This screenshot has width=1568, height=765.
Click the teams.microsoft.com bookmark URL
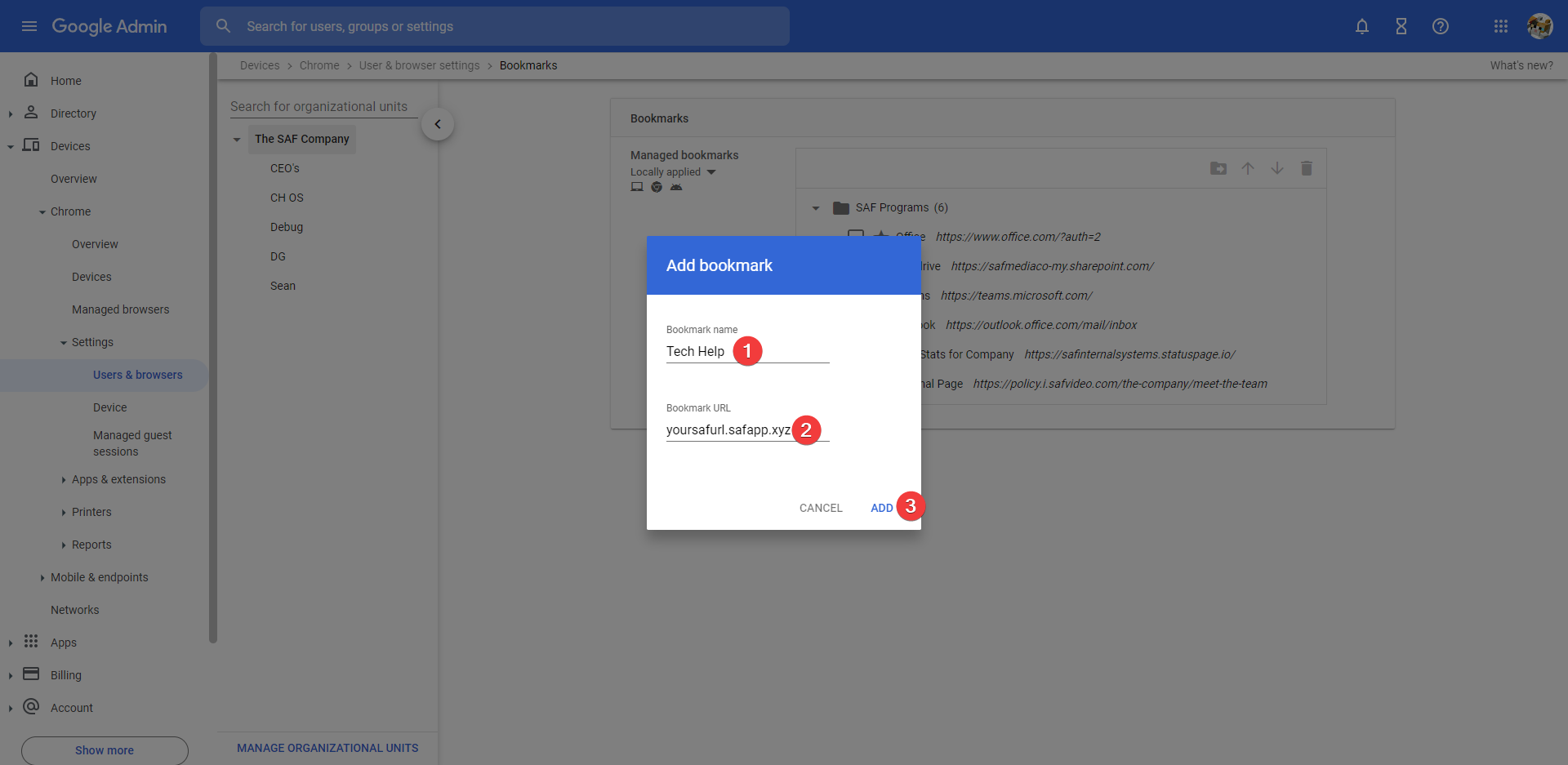tap(1016, 296)
